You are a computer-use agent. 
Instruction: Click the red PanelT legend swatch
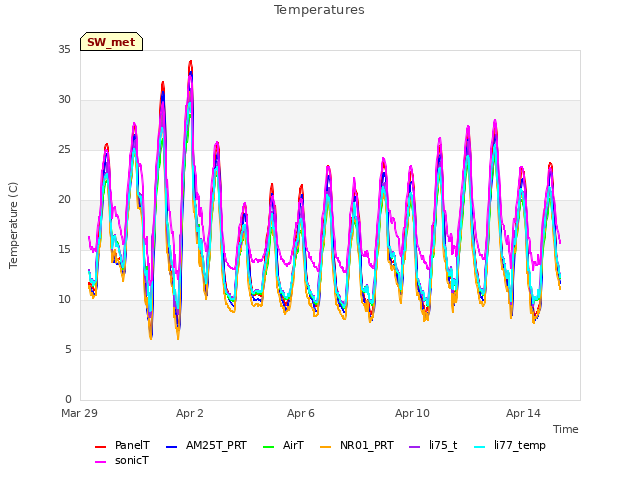point(100,447)
